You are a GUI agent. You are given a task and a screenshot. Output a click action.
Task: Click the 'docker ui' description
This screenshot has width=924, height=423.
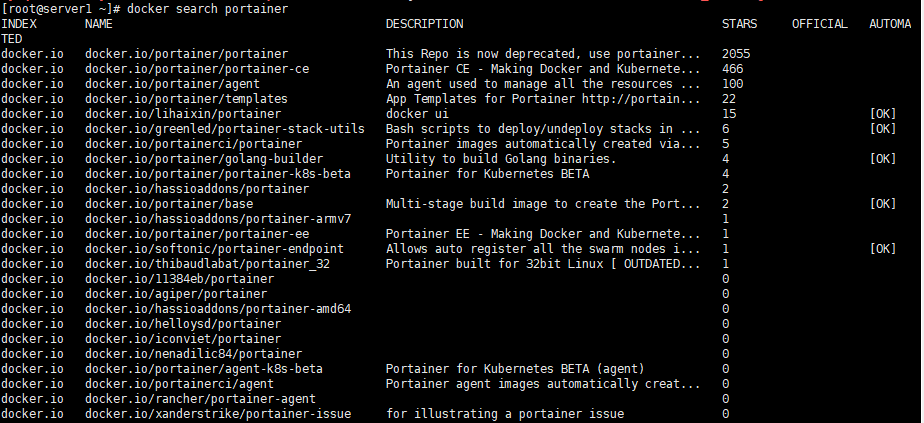tap(417, 114)
